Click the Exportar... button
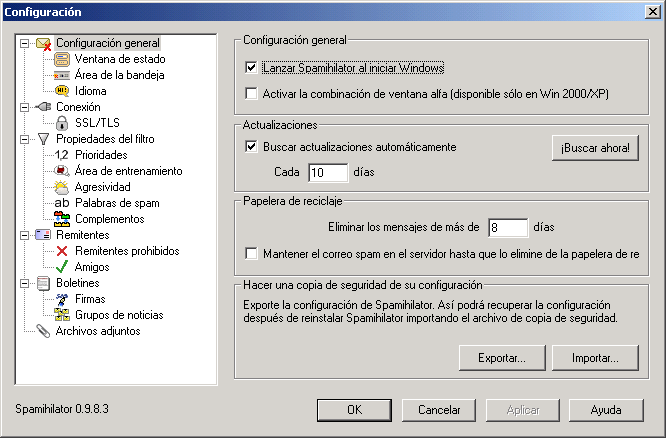The image size is (666, 438). coord(501,357)
